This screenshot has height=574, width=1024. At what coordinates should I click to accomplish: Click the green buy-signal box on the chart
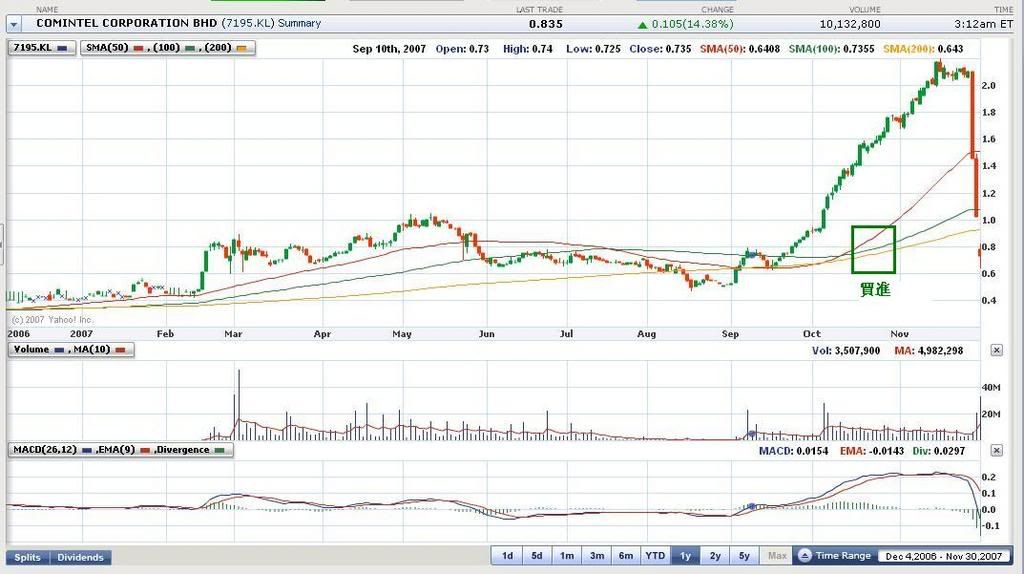(x=873, y=249)
